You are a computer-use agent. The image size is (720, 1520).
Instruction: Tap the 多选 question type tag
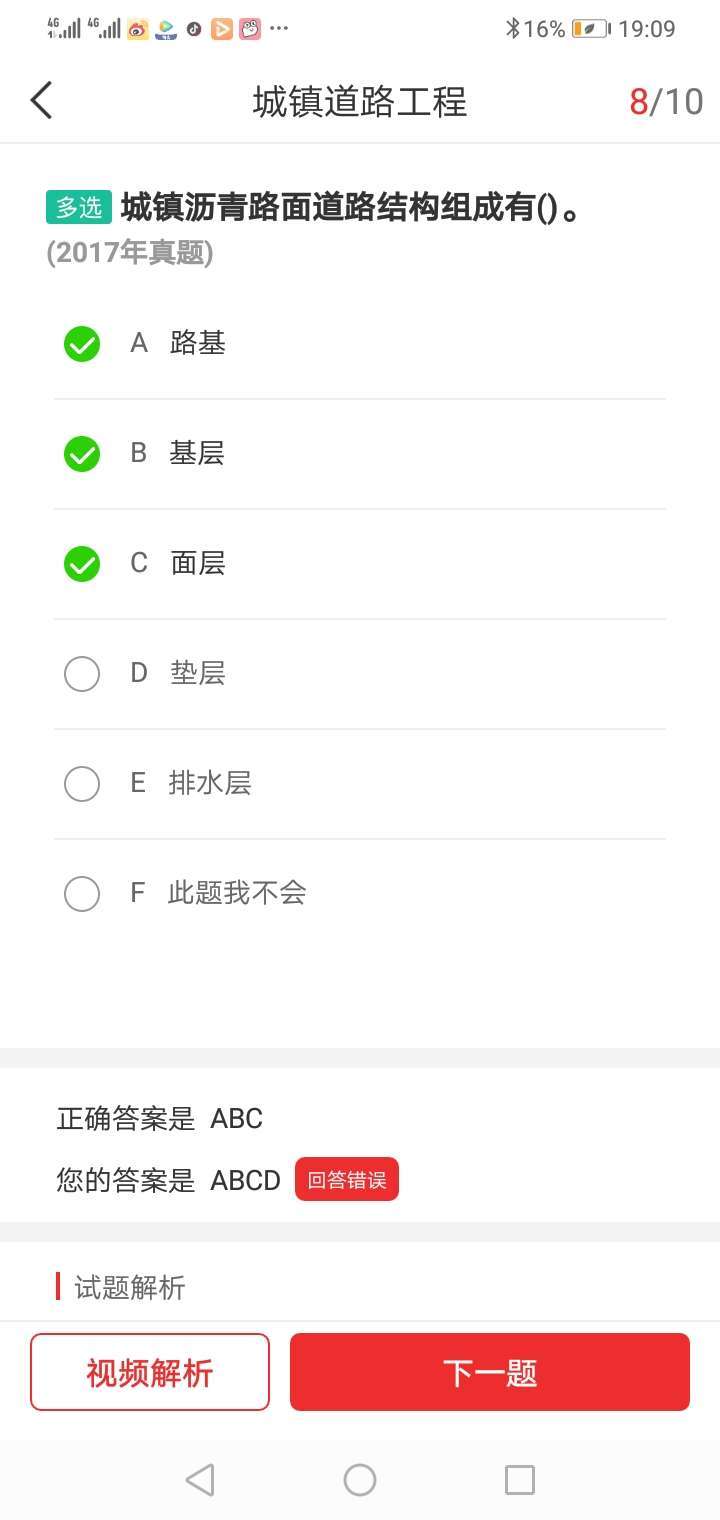[x=79, y=208]
